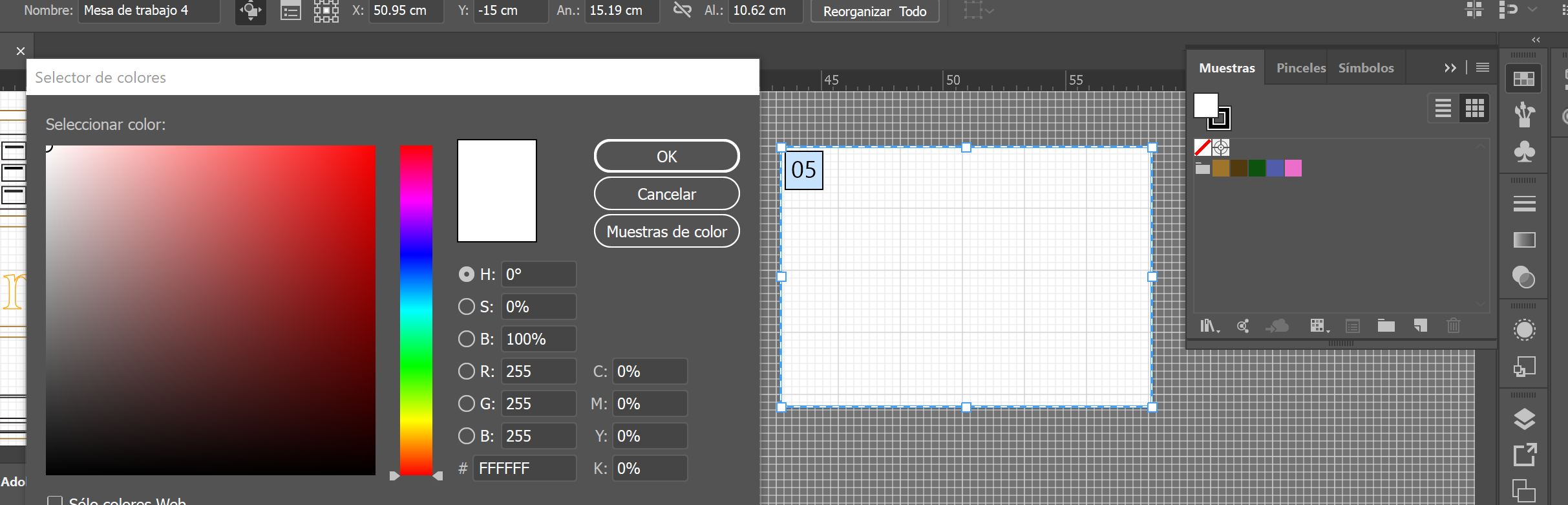Viewport: 1568px width, 505px height.
Task: Click the new swatch icon in Muestras
Action: tap(1419, 325)
